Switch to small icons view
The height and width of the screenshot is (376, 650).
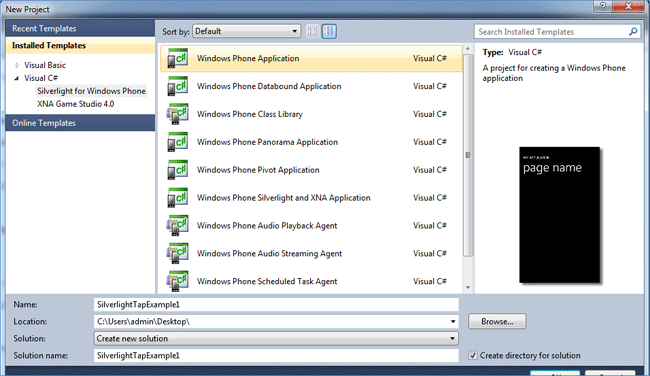click(313, 31)
